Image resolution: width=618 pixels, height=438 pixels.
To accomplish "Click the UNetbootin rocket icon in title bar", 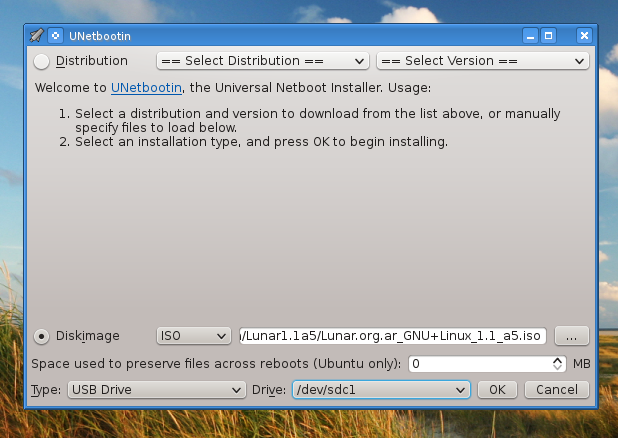I will pyautogui.click(x=36, y=35).
